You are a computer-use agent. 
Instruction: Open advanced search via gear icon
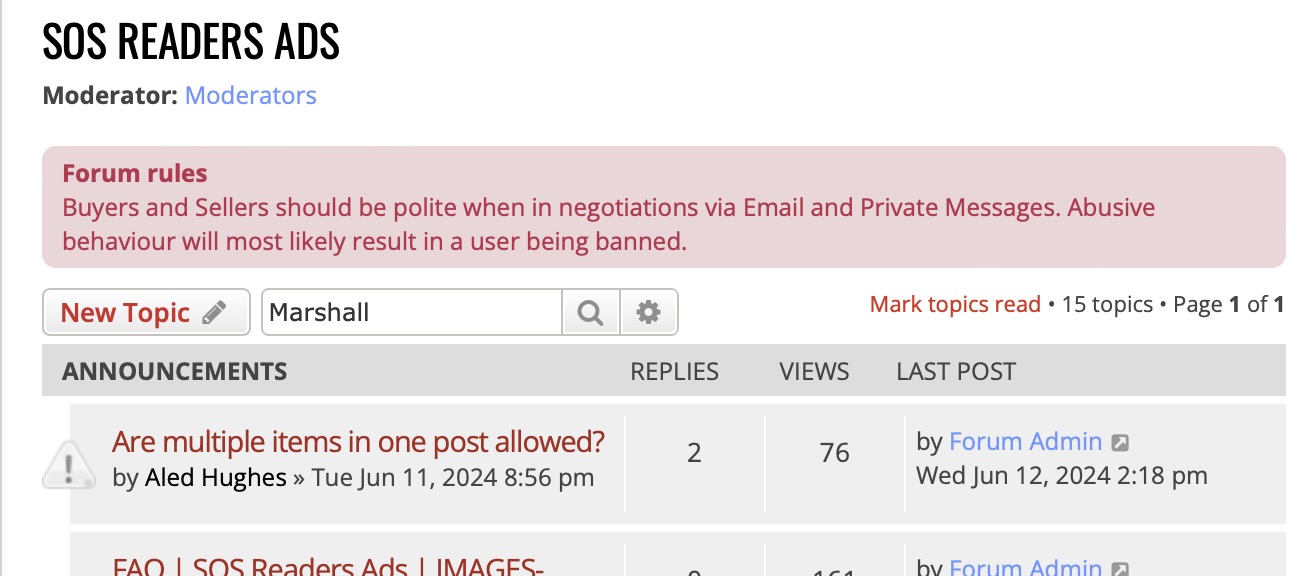coord(649,313)
